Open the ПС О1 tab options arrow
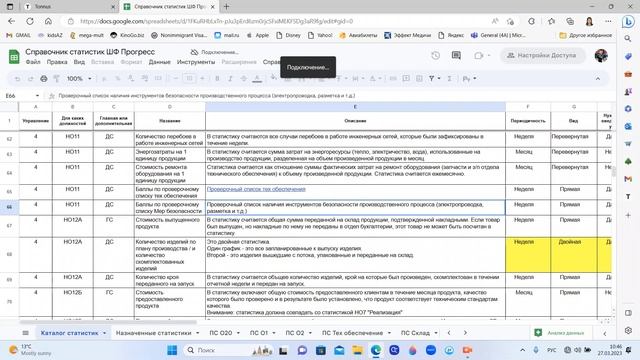The width and height of the screenshot is (640, 360). click(x=273, y=333)
